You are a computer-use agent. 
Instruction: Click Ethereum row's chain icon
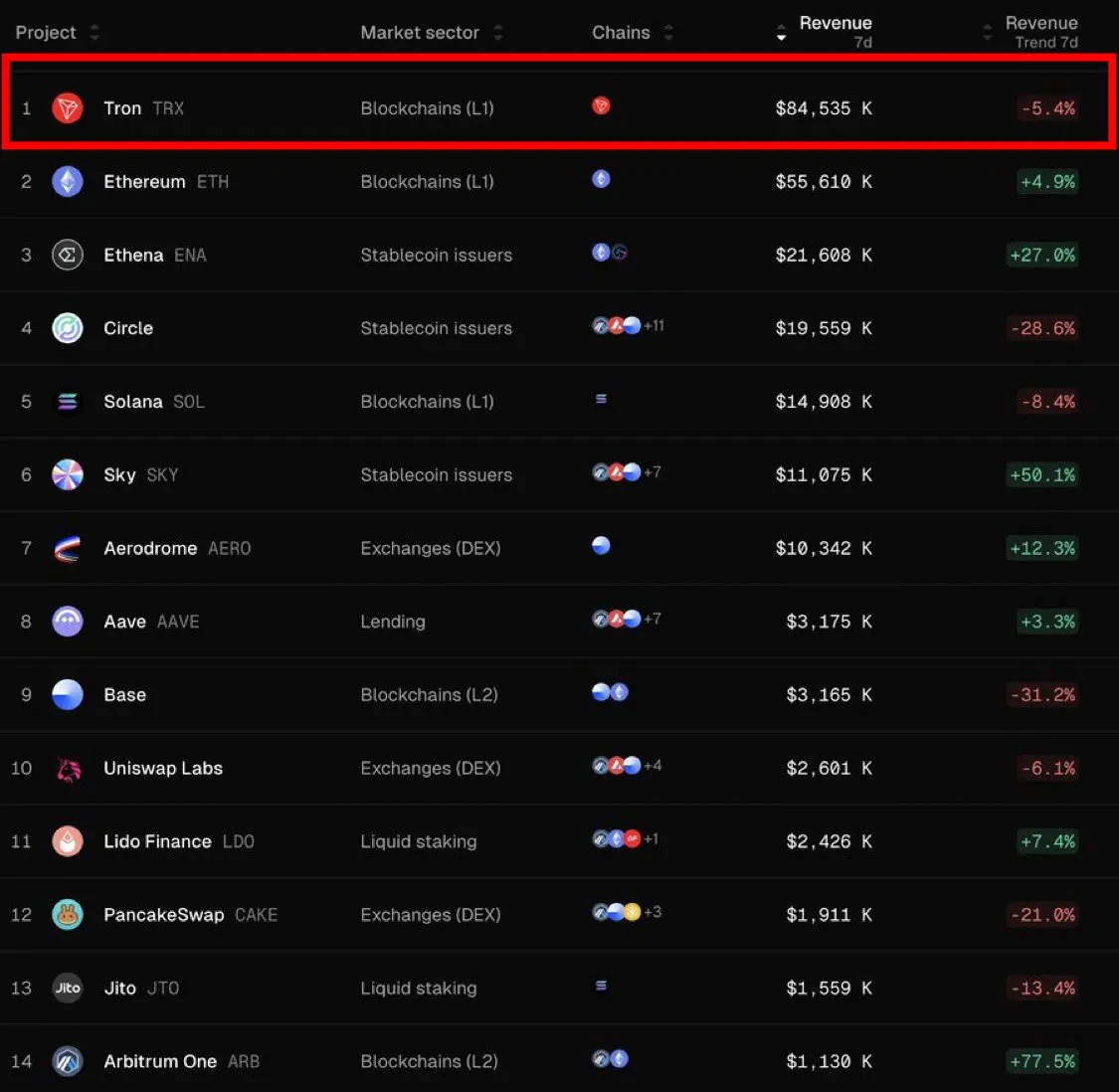[x=601, y=179]
